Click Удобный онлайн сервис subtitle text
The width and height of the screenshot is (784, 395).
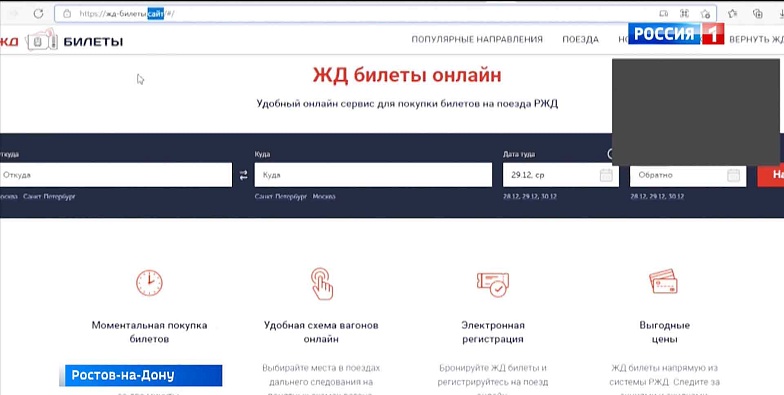[x=407, y=104]
